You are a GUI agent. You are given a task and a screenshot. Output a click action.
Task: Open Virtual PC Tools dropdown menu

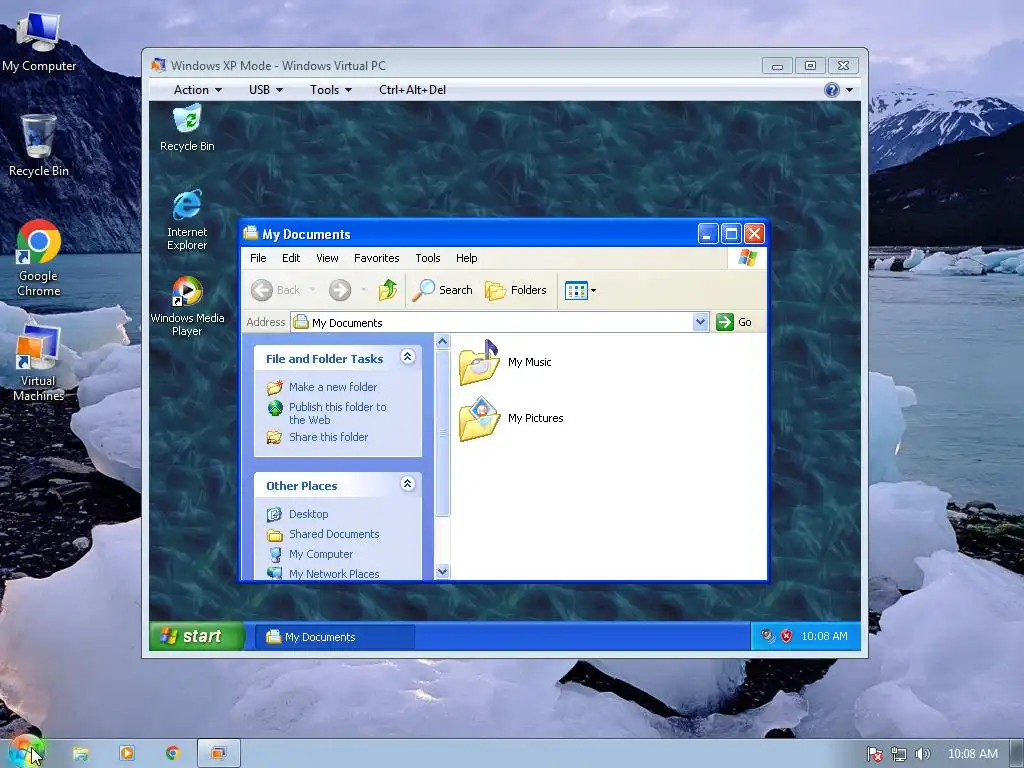pyautogui.click(x=330, y=89)
